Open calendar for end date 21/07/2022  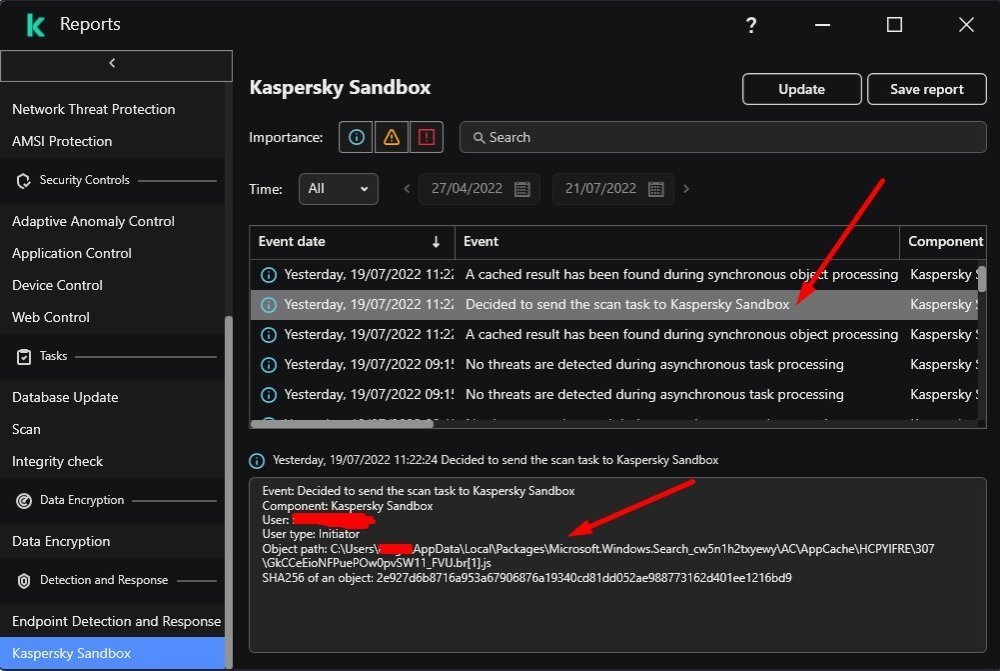(x=656, y=189)
